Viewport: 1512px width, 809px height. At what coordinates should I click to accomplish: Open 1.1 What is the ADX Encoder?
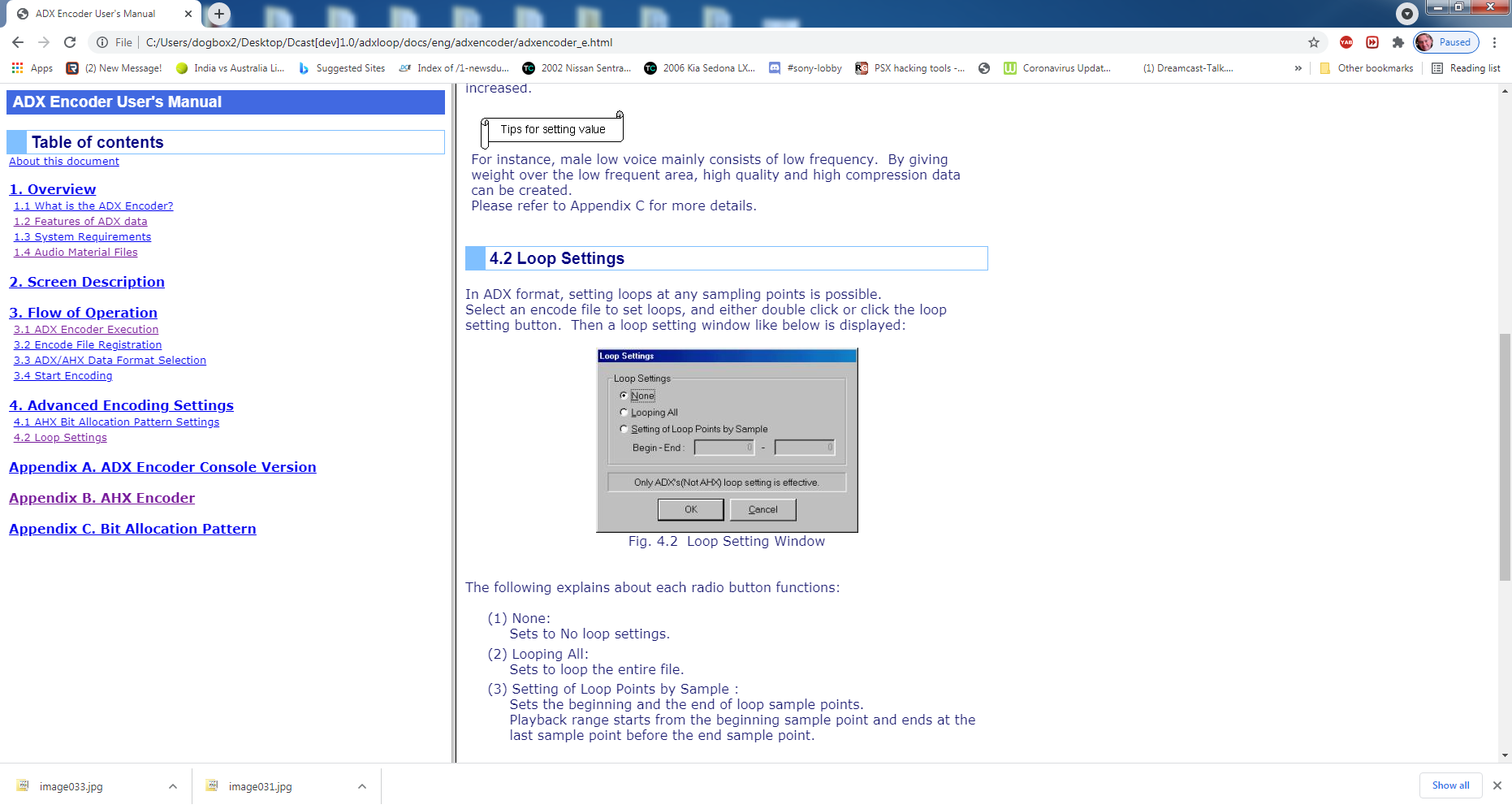coord(93,206)
